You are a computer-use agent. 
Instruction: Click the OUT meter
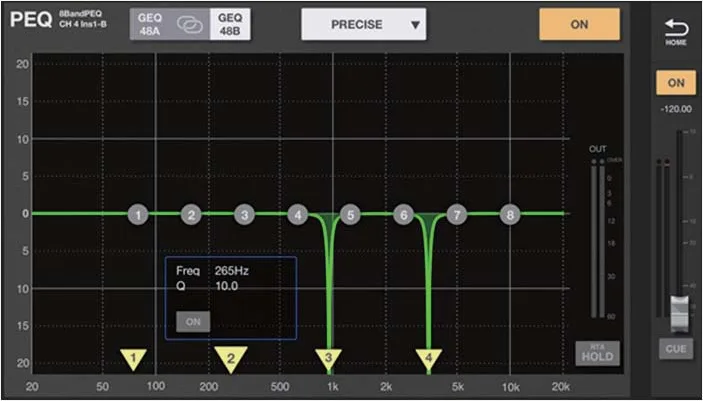coord(599,238)
